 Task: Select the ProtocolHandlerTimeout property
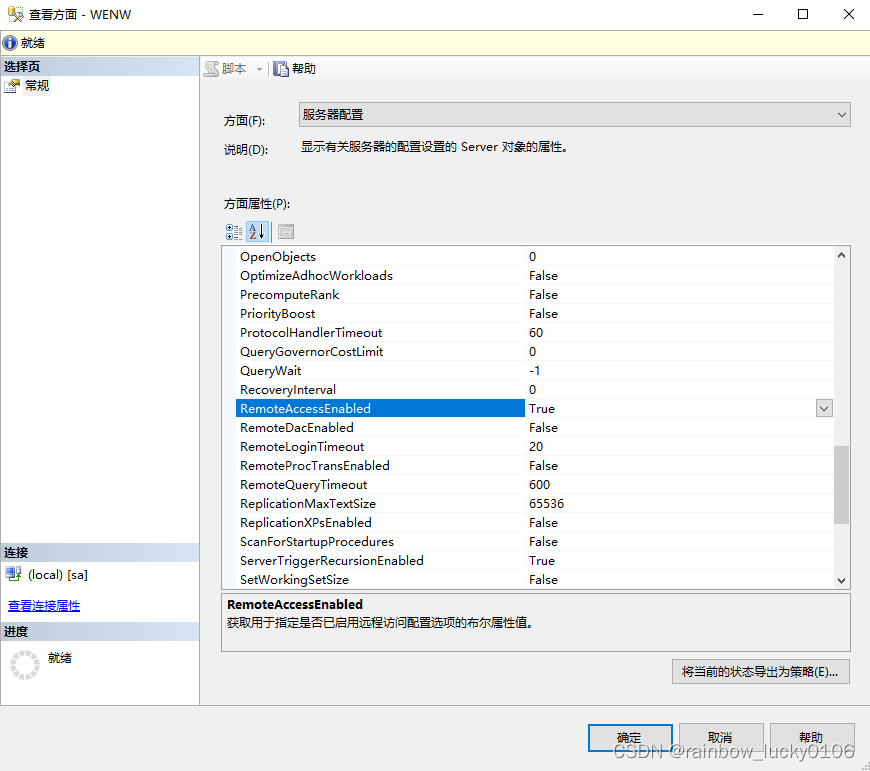pyautogui.click(x=535, y=332)
